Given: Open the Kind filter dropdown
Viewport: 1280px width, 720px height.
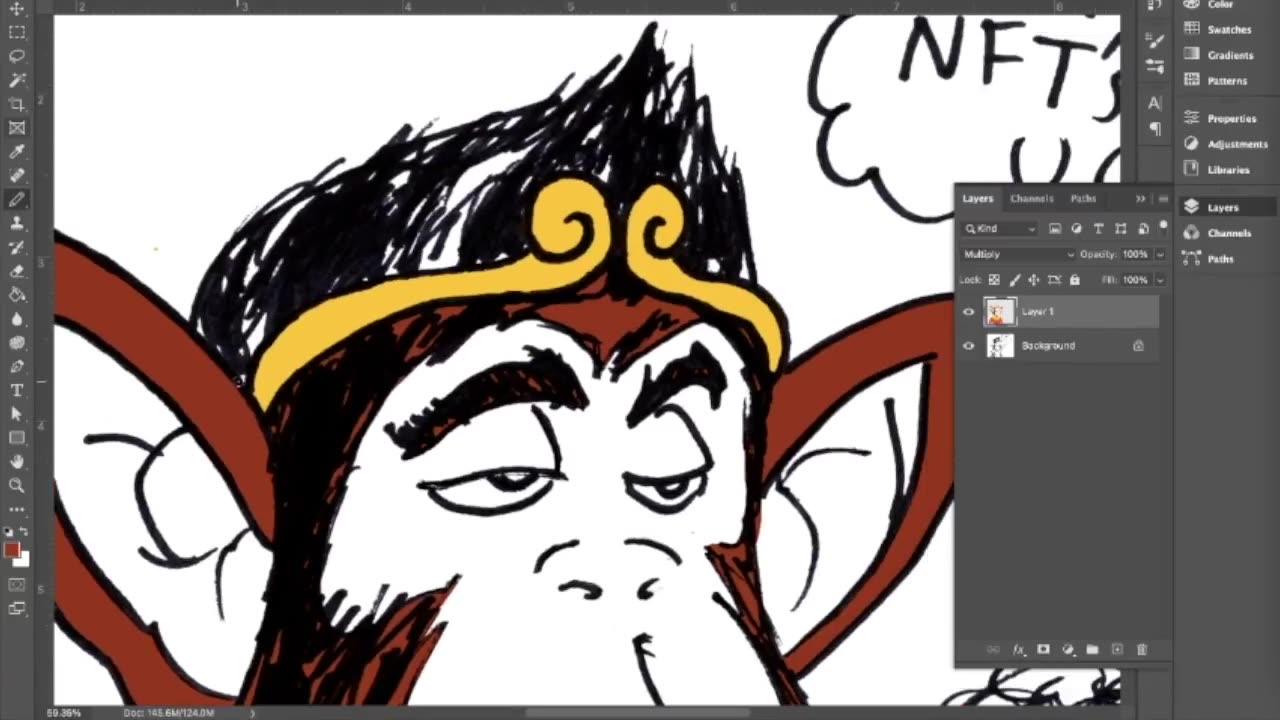Looking at the screenshot, I should click(x=1000, y=229).
